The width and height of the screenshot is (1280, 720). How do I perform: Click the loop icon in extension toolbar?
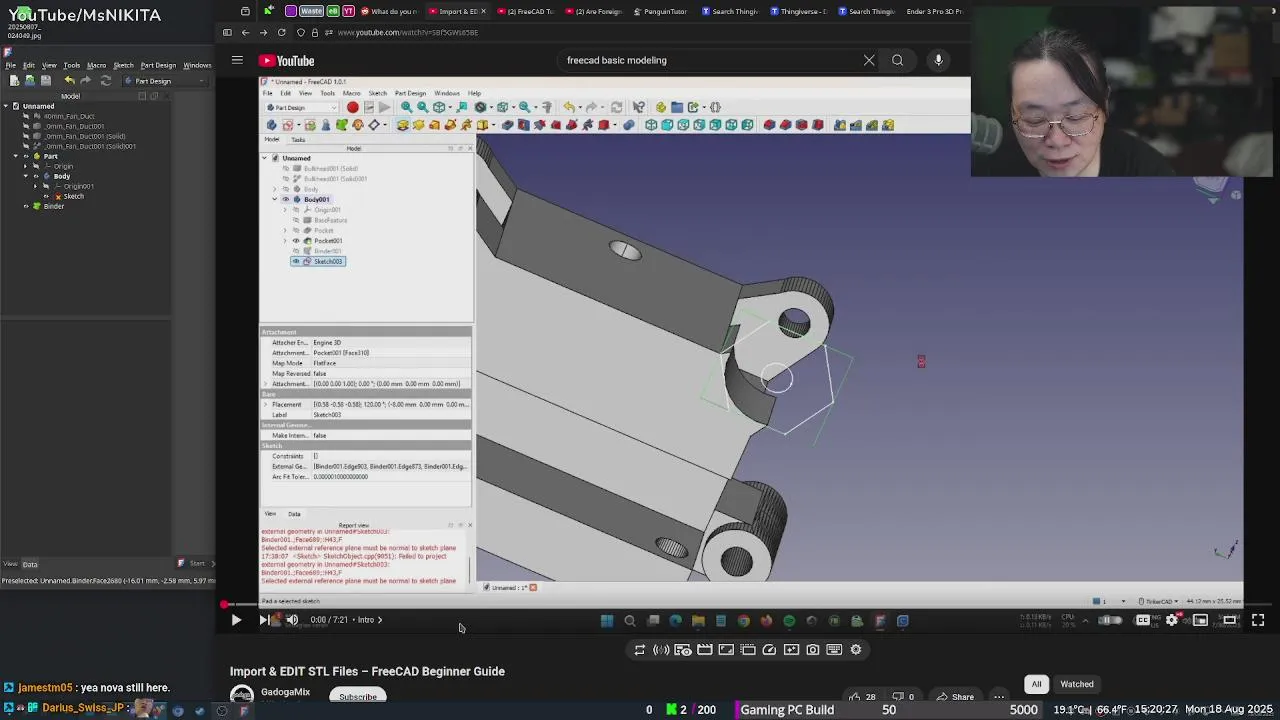(x=640, y=650)
